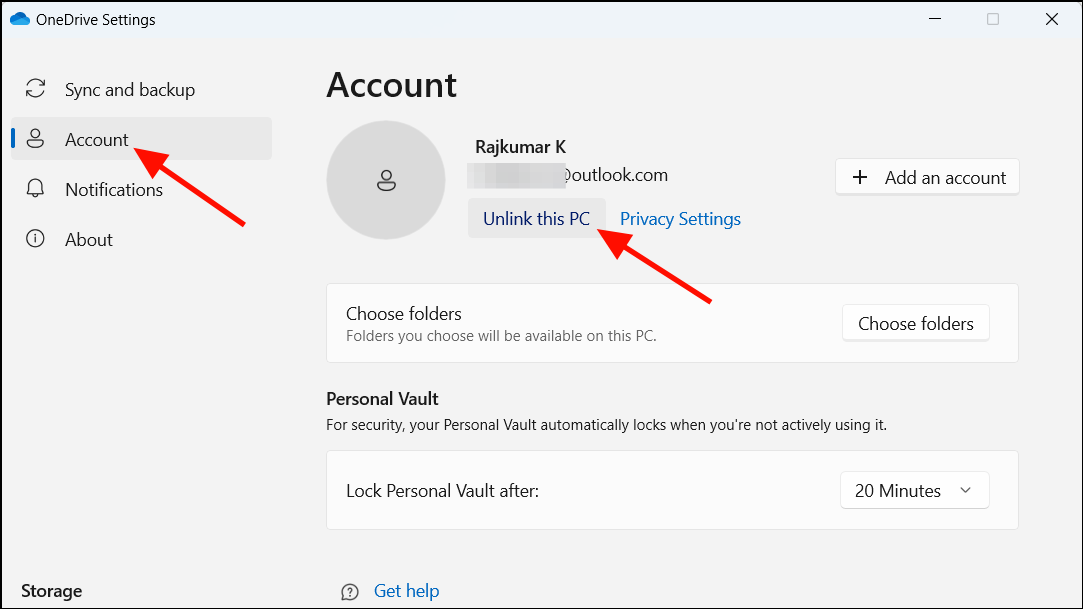Click the OneDrive cloud icon in titlebar
Viewport: 1083px width, 609px height.
click(x=19, y=18)
